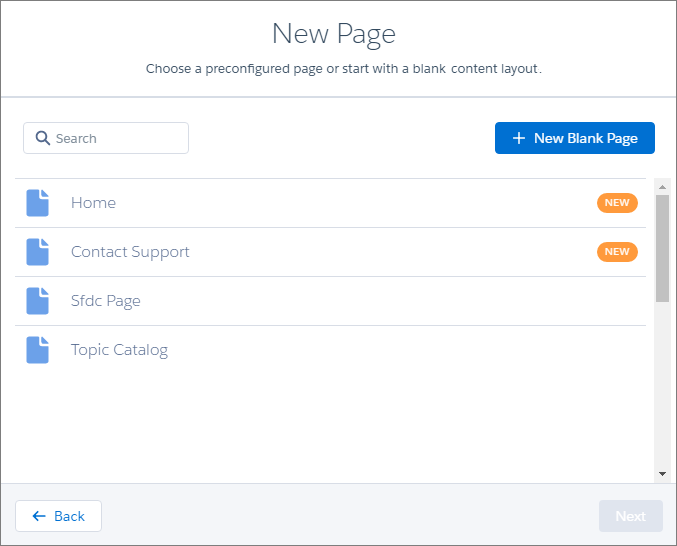
Task: Click the 'Choose a preconfigured page' subtitle
Action: tap(344, 69)
